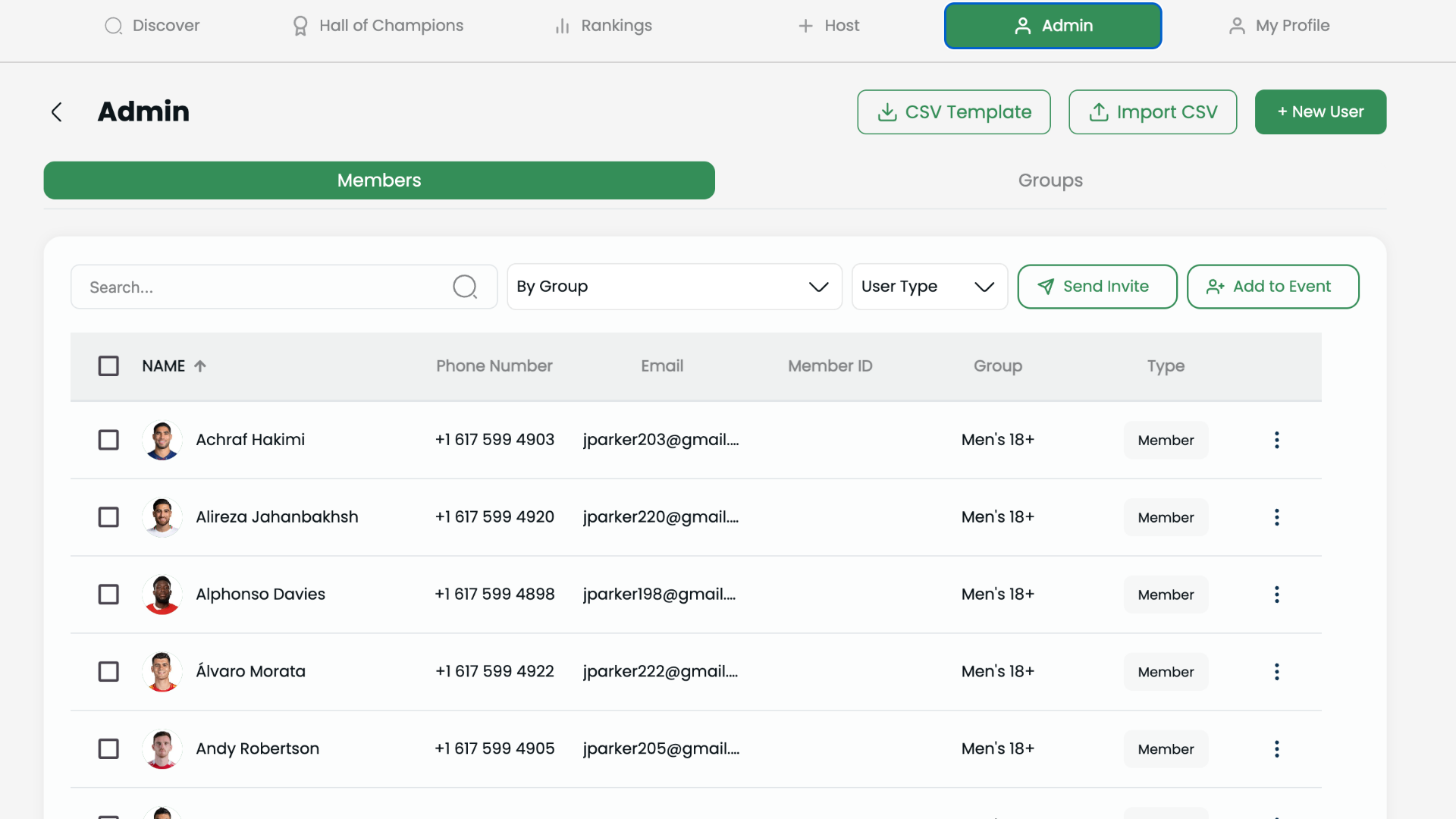Open the kebab menu for Alireza Jahanbakhsh
The width and height of the screenshot is (1456, 819).
1277,517
